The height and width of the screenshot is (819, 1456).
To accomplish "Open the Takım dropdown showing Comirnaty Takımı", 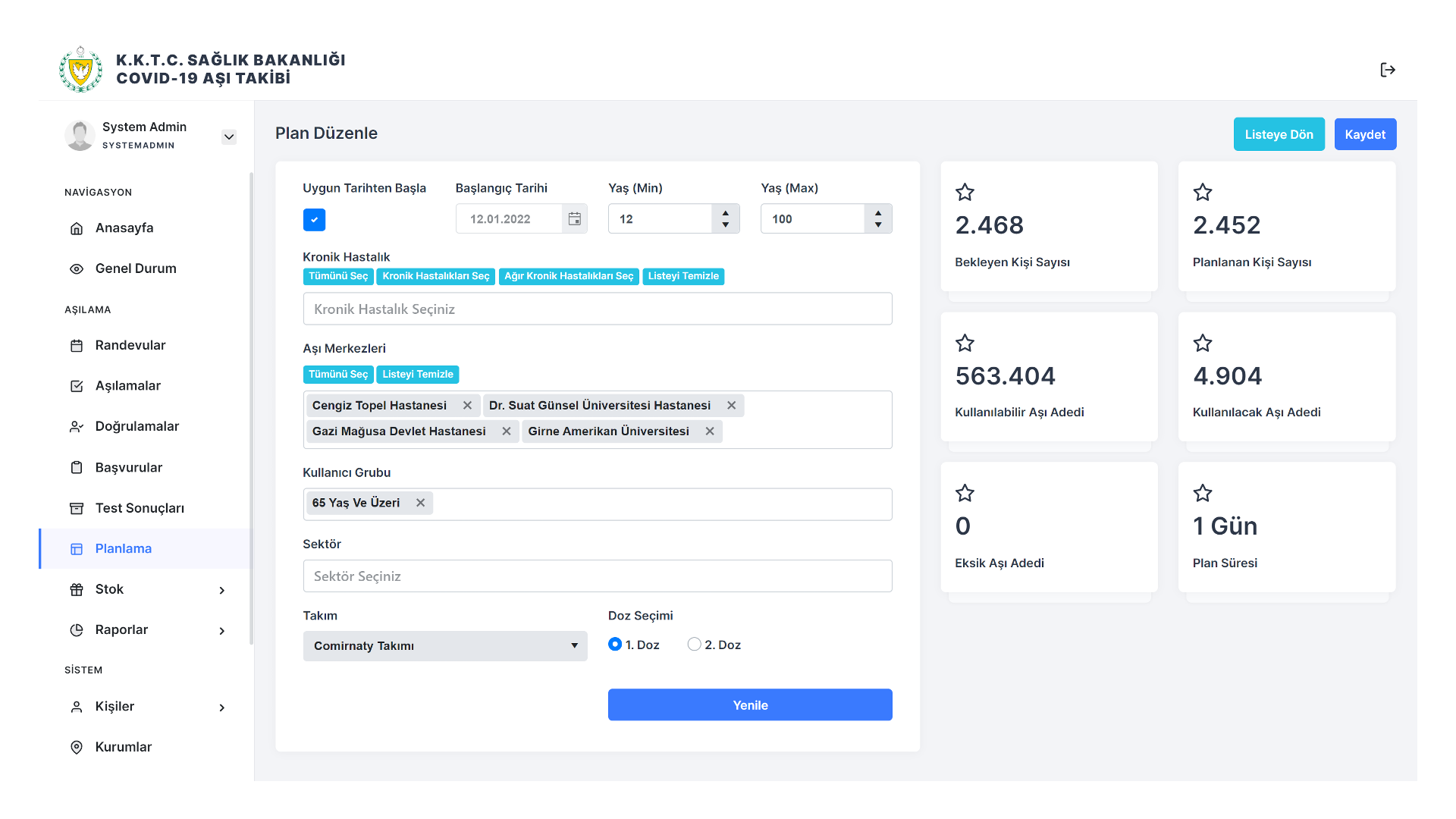I will tap(445, 645).
